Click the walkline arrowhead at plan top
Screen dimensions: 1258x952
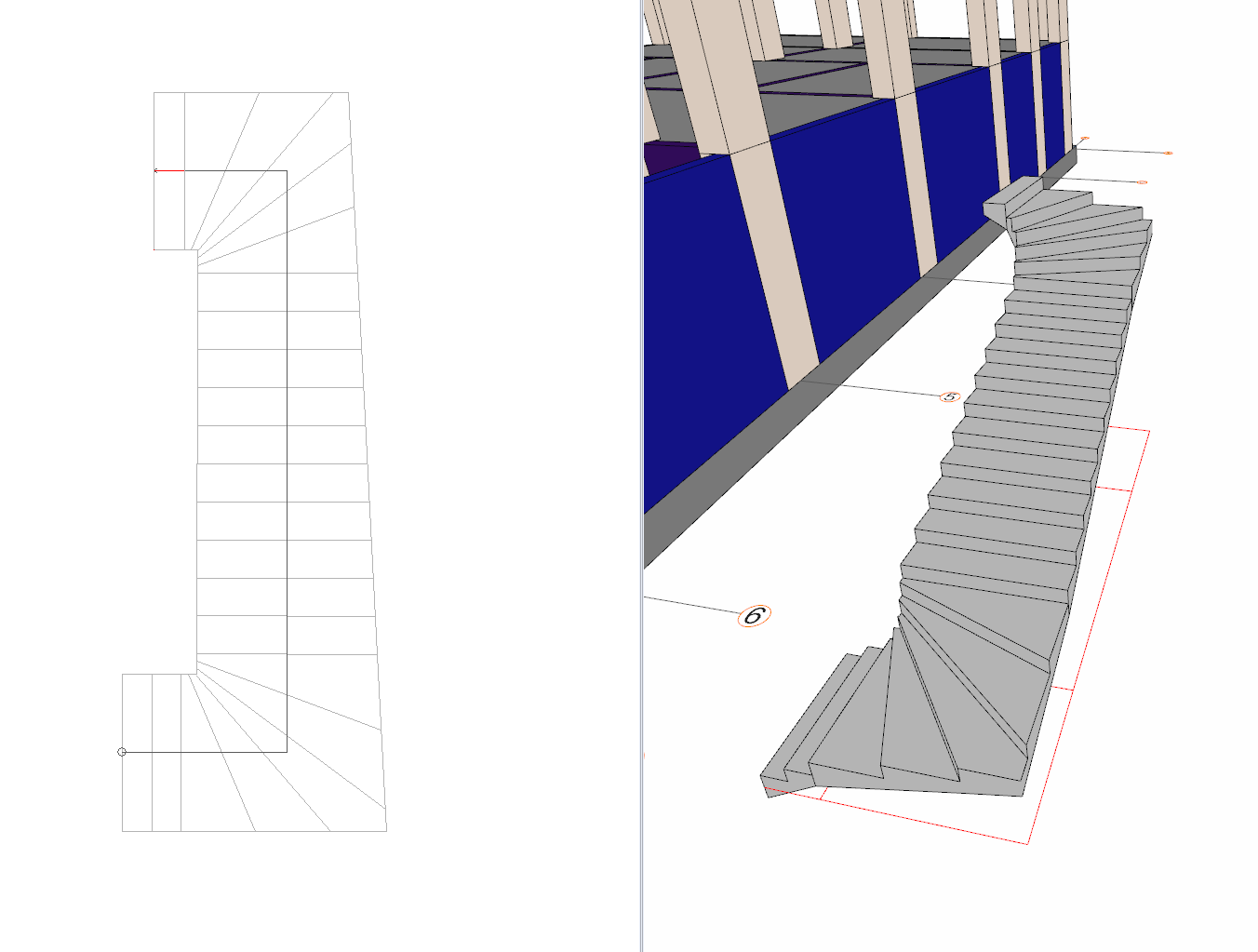click(x=156, y=171)
